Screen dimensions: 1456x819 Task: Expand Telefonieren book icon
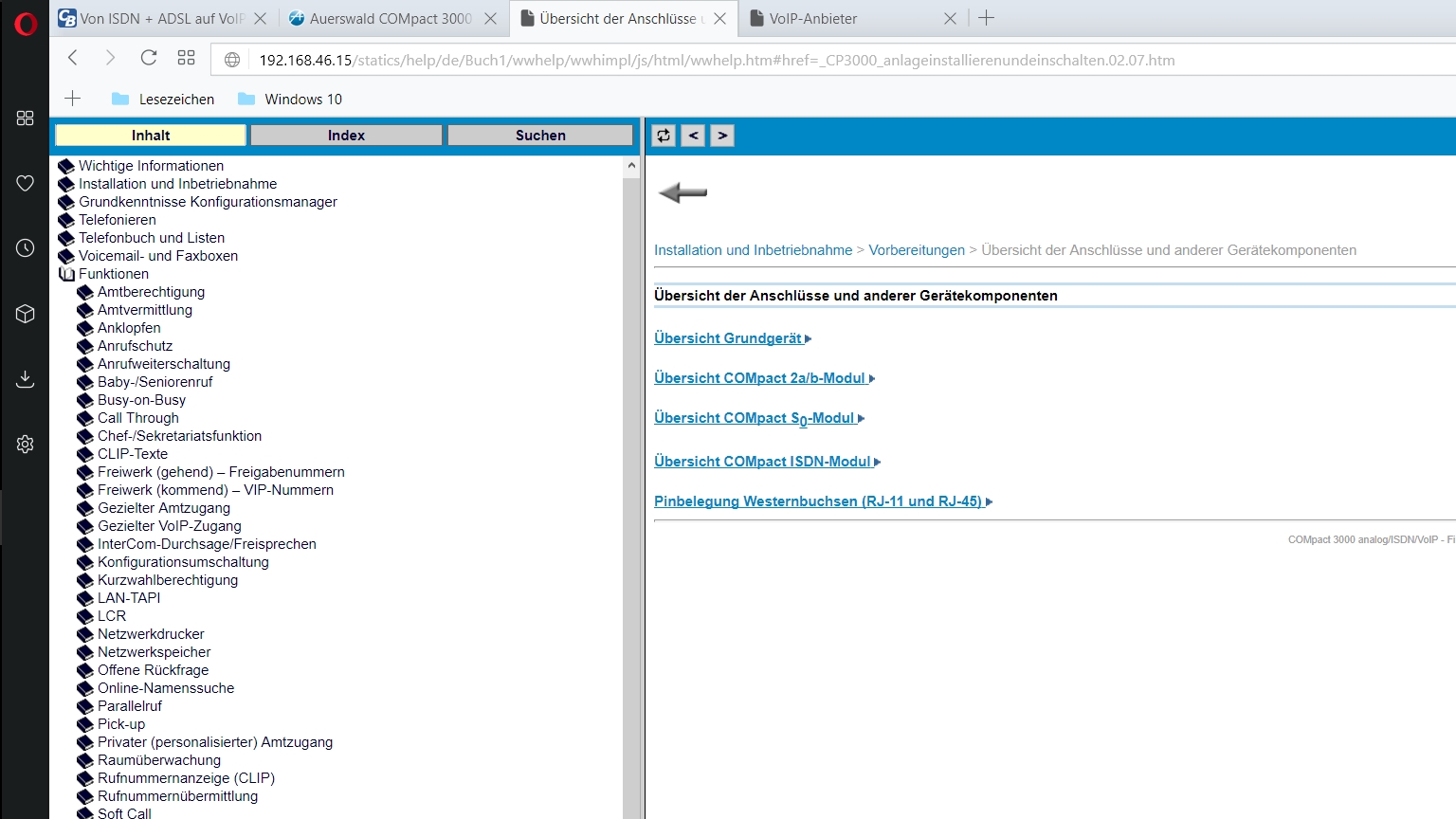(x=66, y=220)
